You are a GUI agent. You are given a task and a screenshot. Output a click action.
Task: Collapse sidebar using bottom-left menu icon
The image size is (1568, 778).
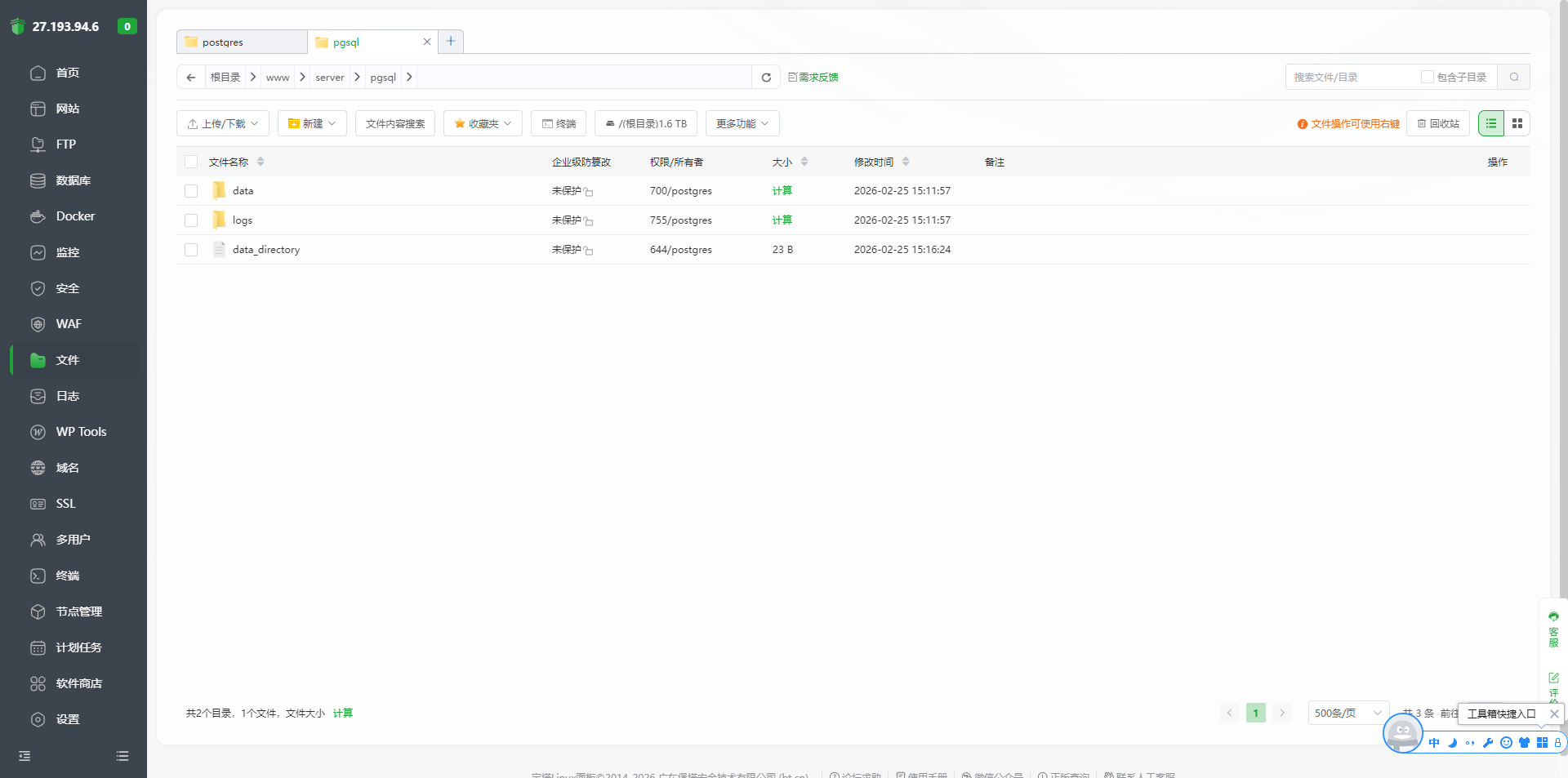click(x=24, y=756)
